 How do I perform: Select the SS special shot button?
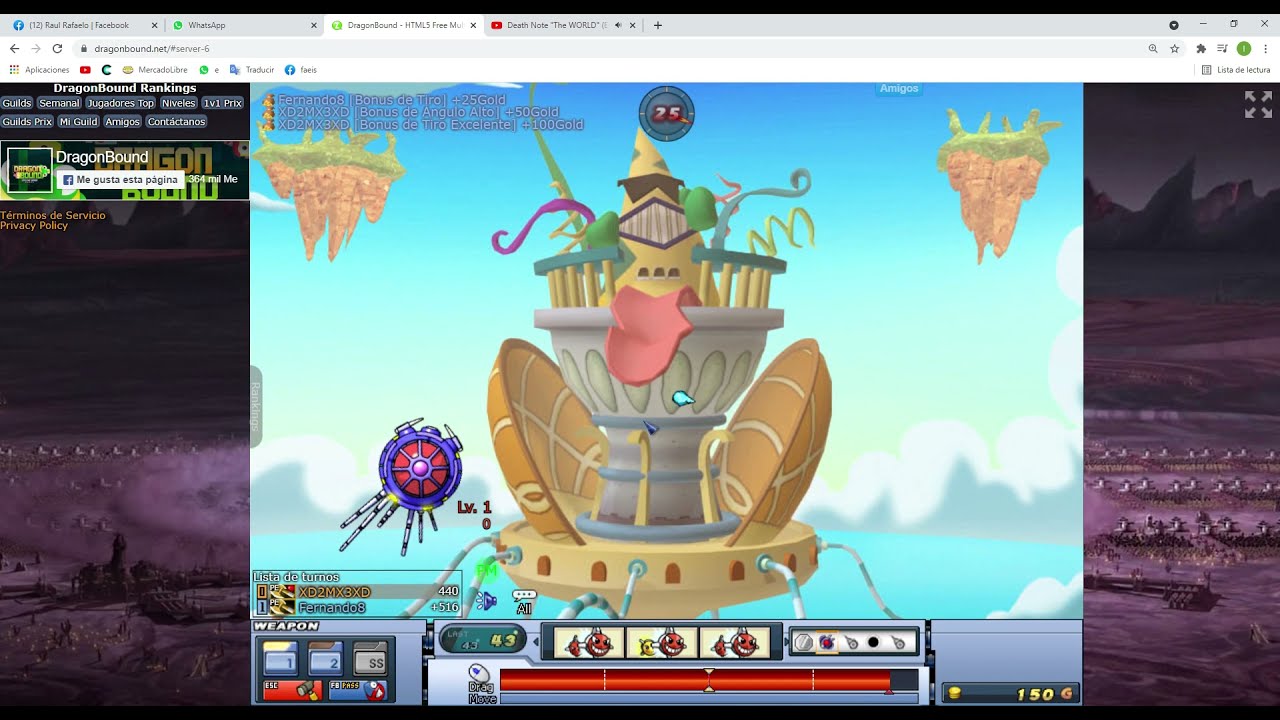point(370,660)
